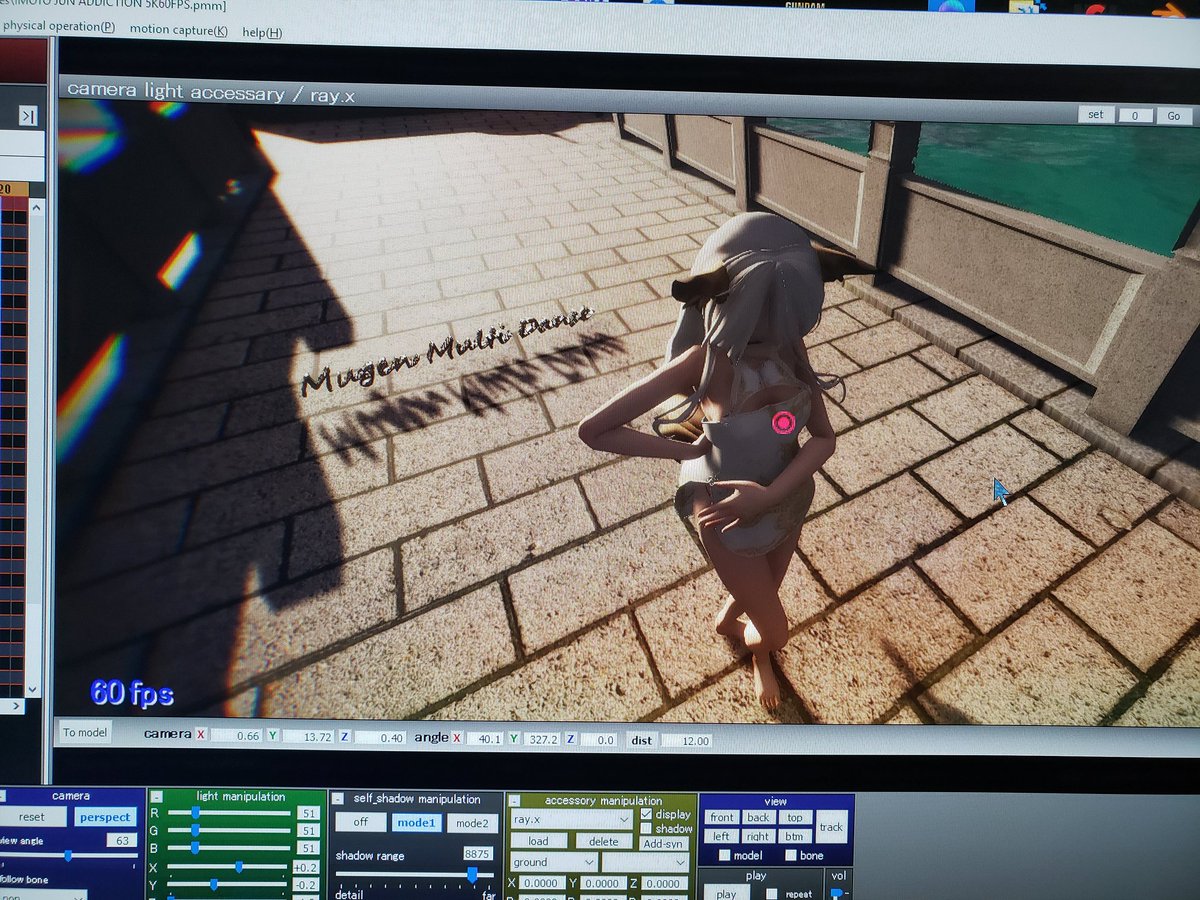Click the play button
The image size is (1200, 900).
727,893
